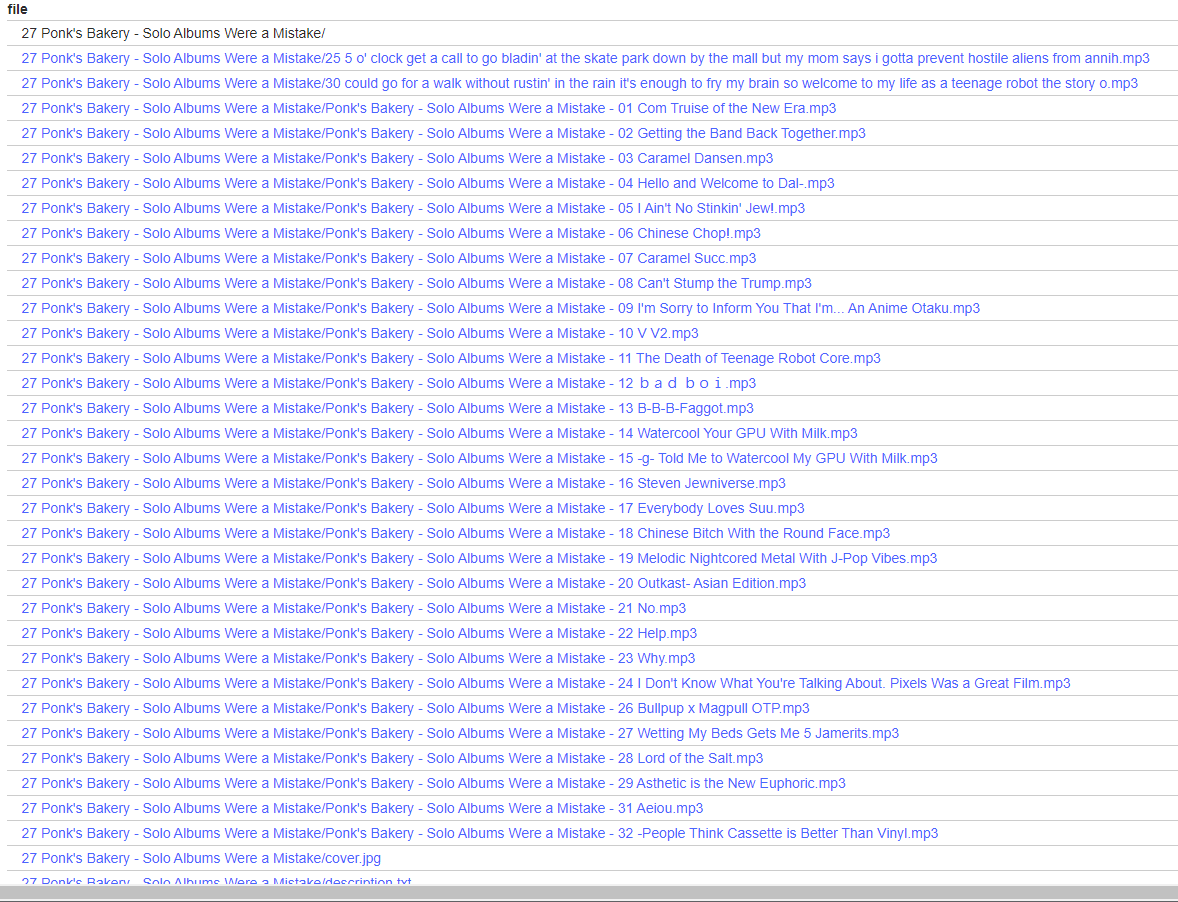Open "17 Everybody Loves Suu.mp3"
This screenshot has width=1178, height=902.
coord(412,508)
